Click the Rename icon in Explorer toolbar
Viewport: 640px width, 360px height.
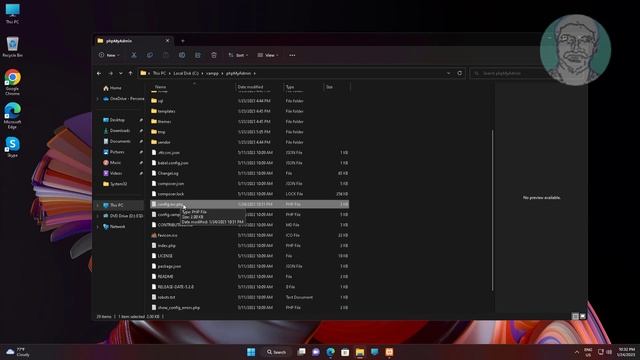tap(182, 55)
